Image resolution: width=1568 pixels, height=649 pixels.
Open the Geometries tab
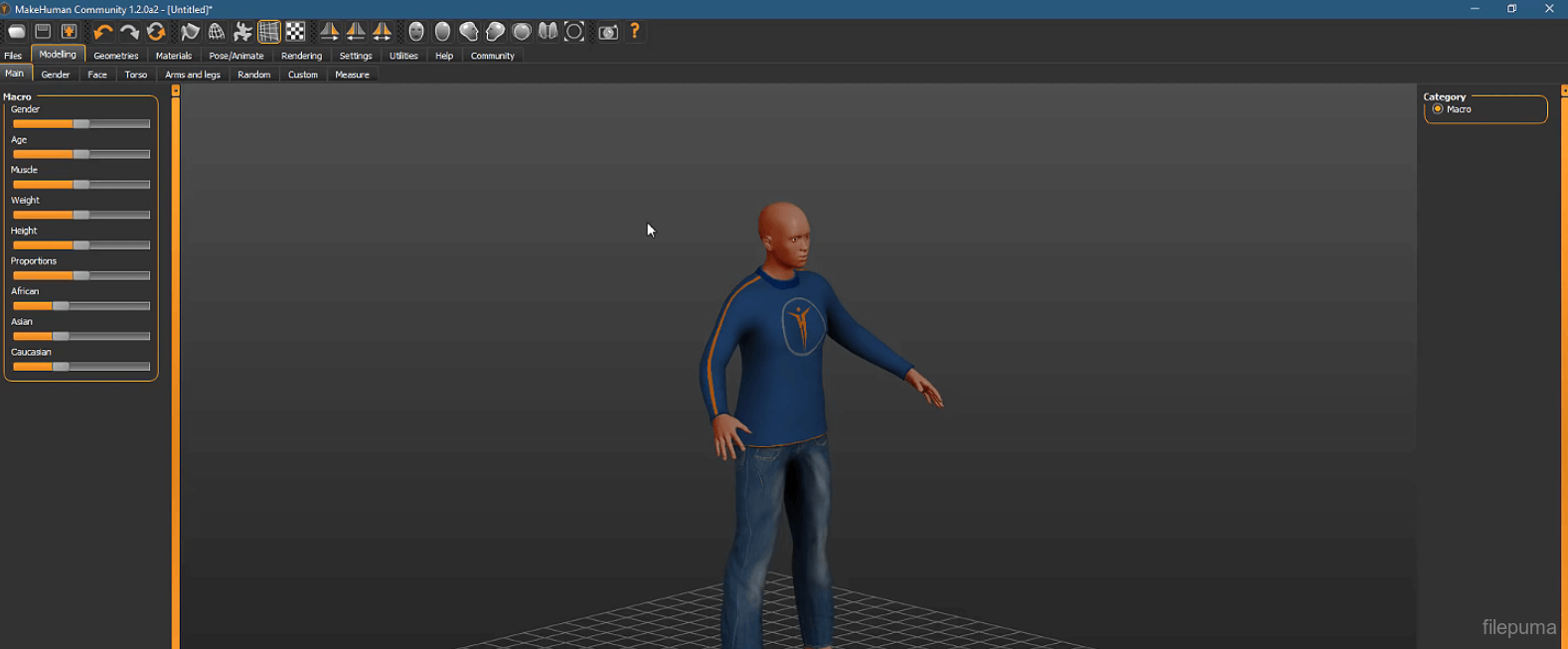click(x=116, y=56)
